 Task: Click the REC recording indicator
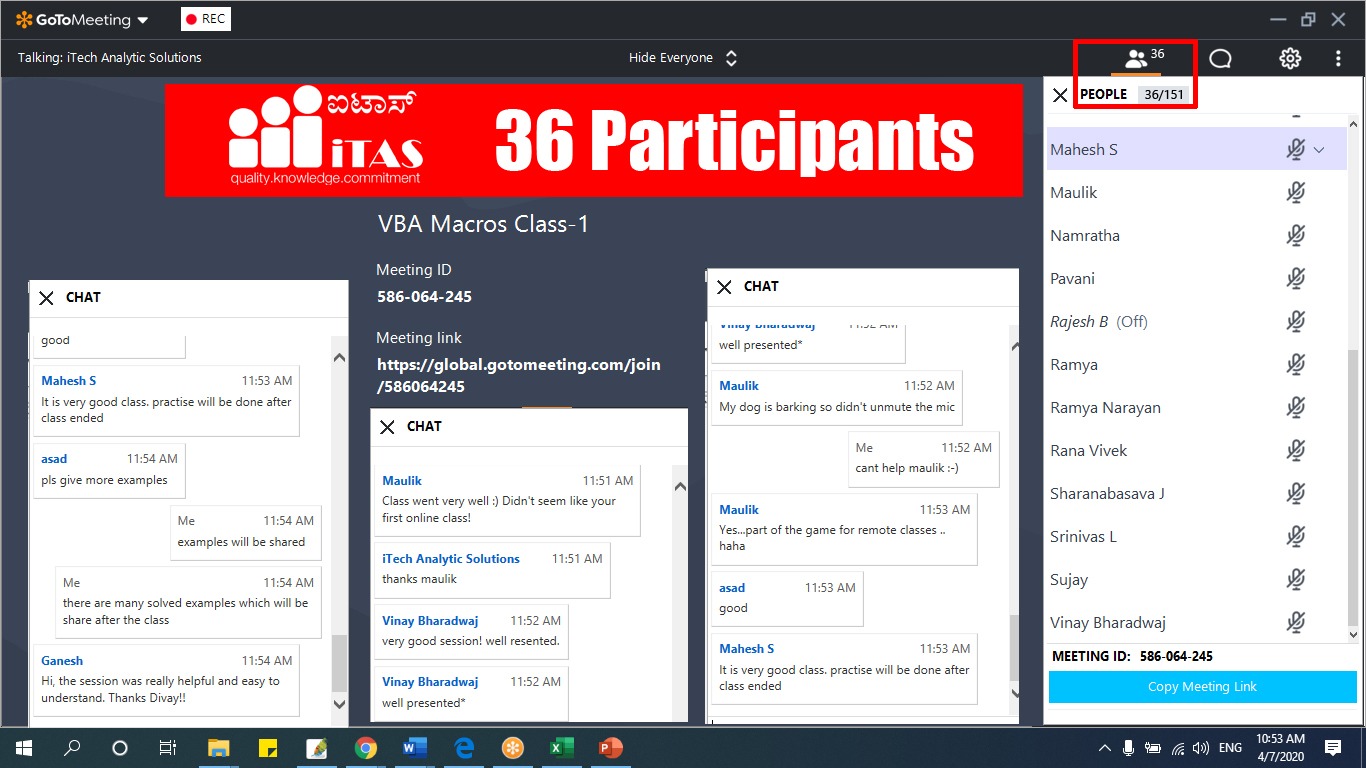[206, 19]
